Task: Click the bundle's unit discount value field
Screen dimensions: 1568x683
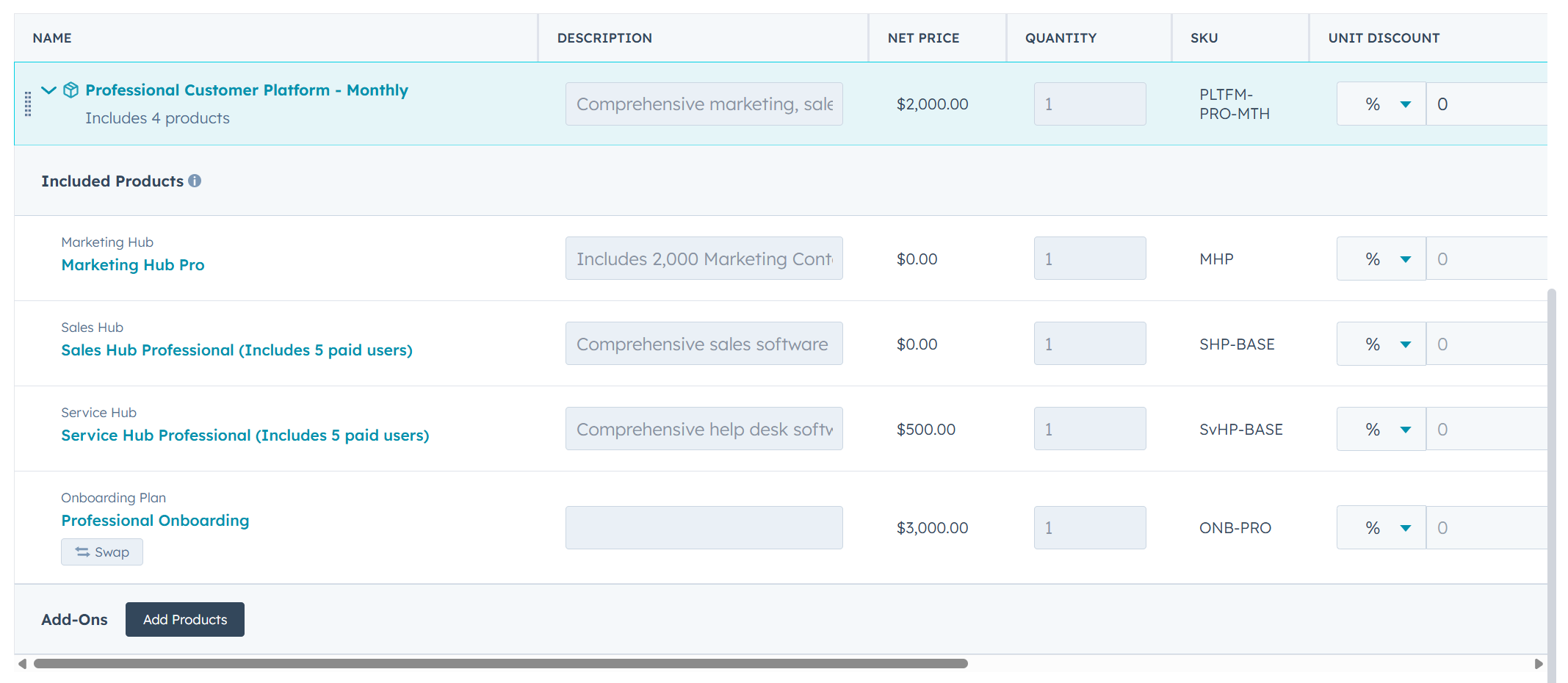Action: [x=1487, y=104]
